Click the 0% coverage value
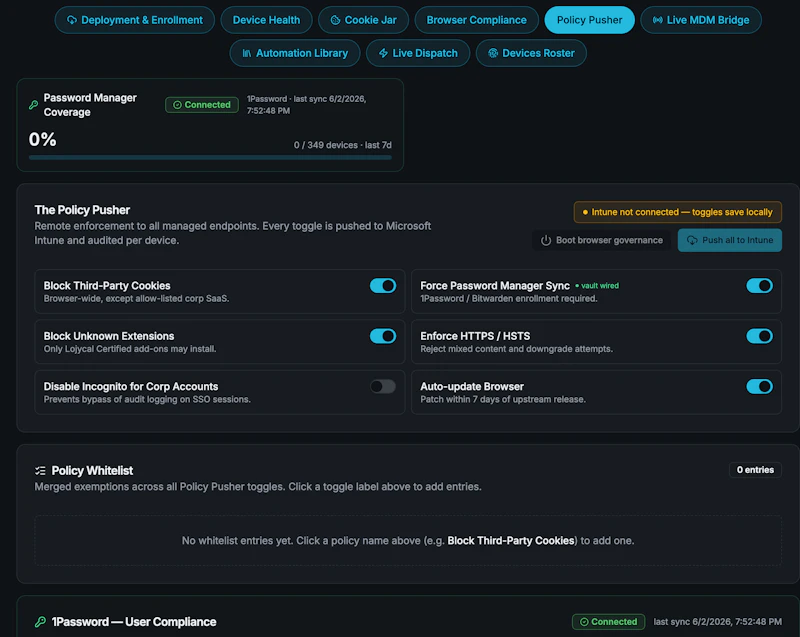The height and width of the screenshot is (637, 800). pos(42,139)
